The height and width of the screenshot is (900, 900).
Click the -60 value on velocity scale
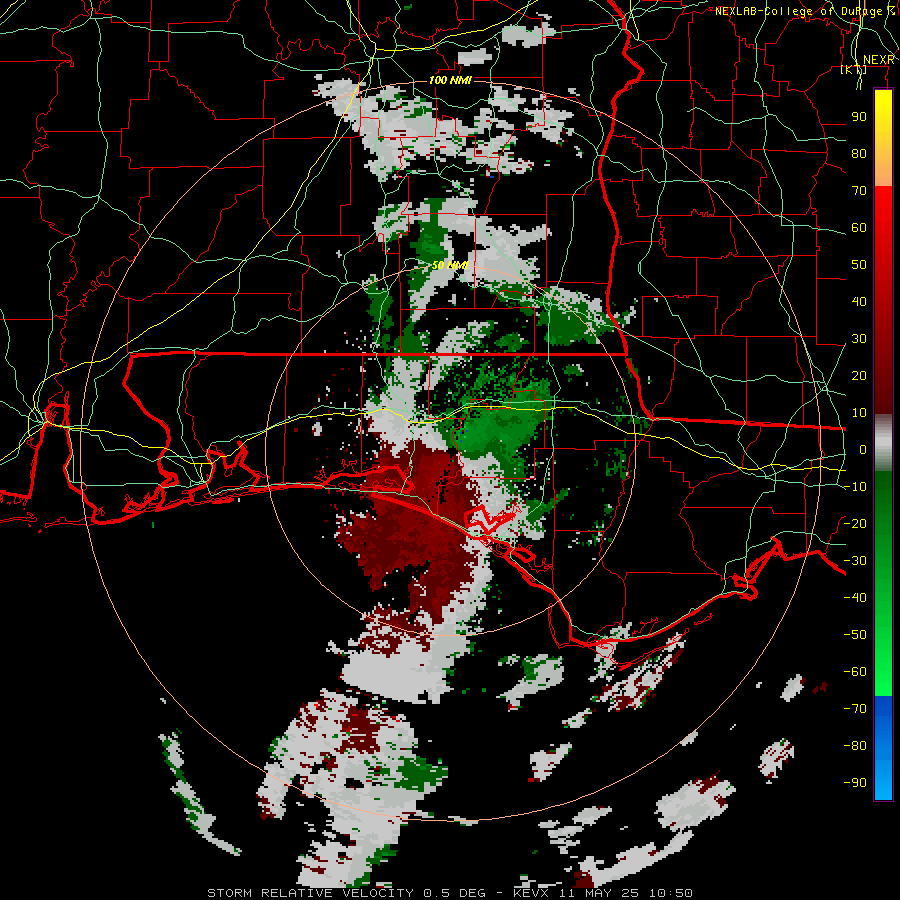coord(855,672)
